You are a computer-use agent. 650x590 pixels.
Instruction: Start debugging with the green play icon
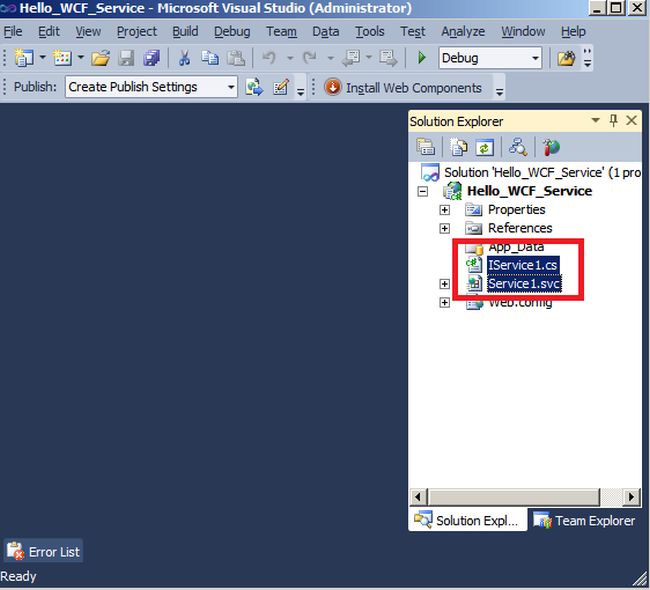coord(422,58)
